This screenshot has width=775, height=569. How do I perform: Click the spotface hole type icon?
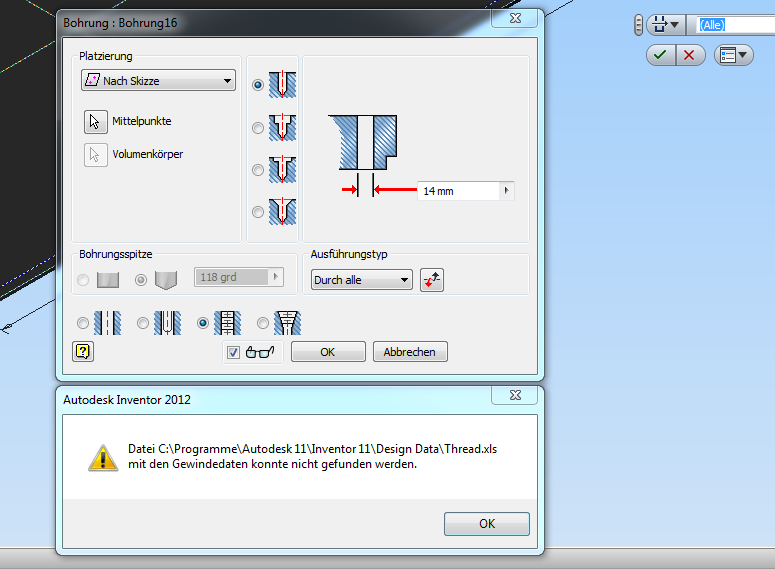tap(282, 170)
